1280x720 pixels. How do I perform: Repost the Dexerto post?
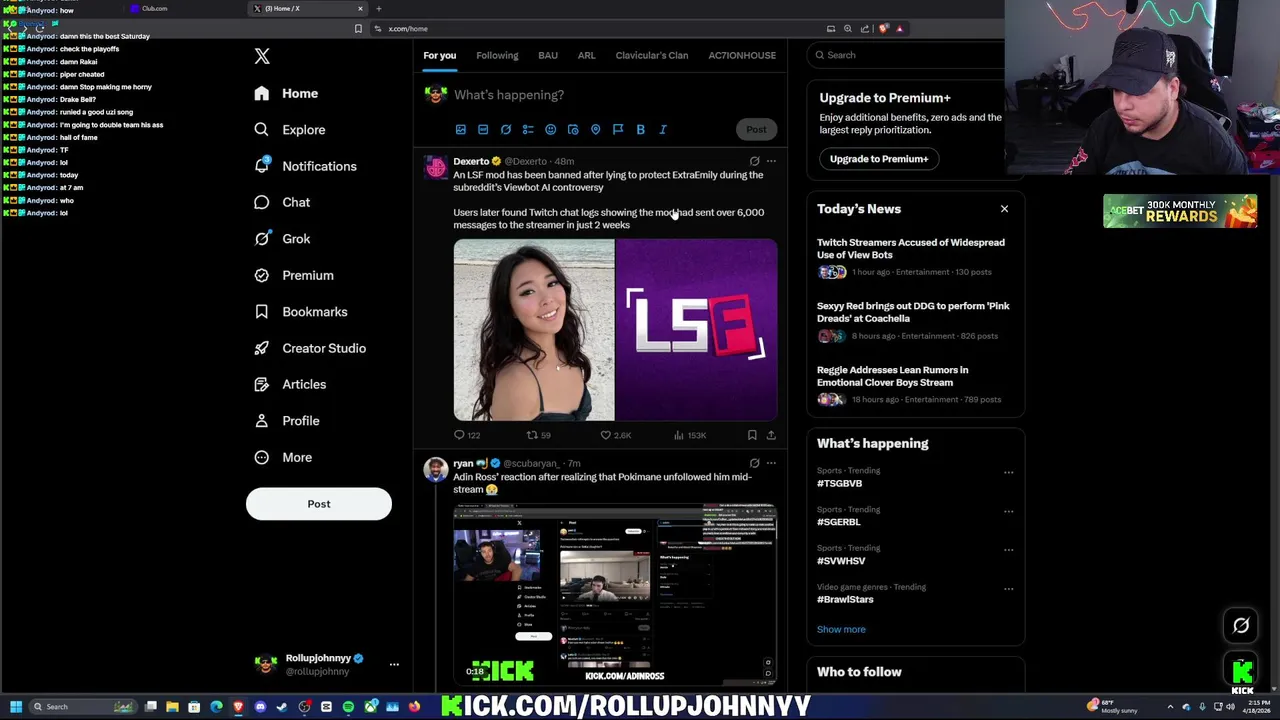pyautogui.click(x=539, y=435)
